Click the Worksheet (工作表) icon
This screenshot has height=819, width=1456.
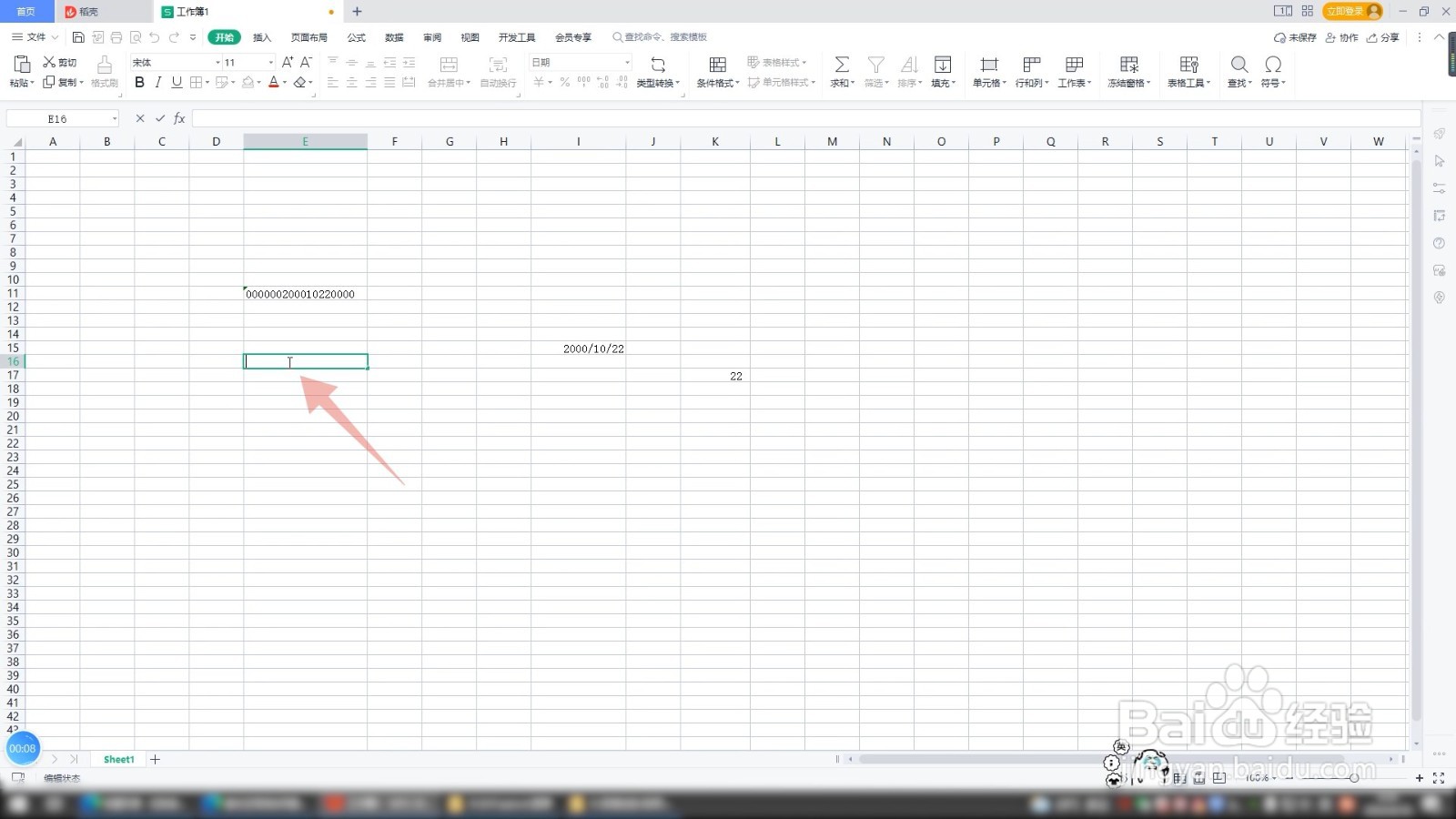1074,65
